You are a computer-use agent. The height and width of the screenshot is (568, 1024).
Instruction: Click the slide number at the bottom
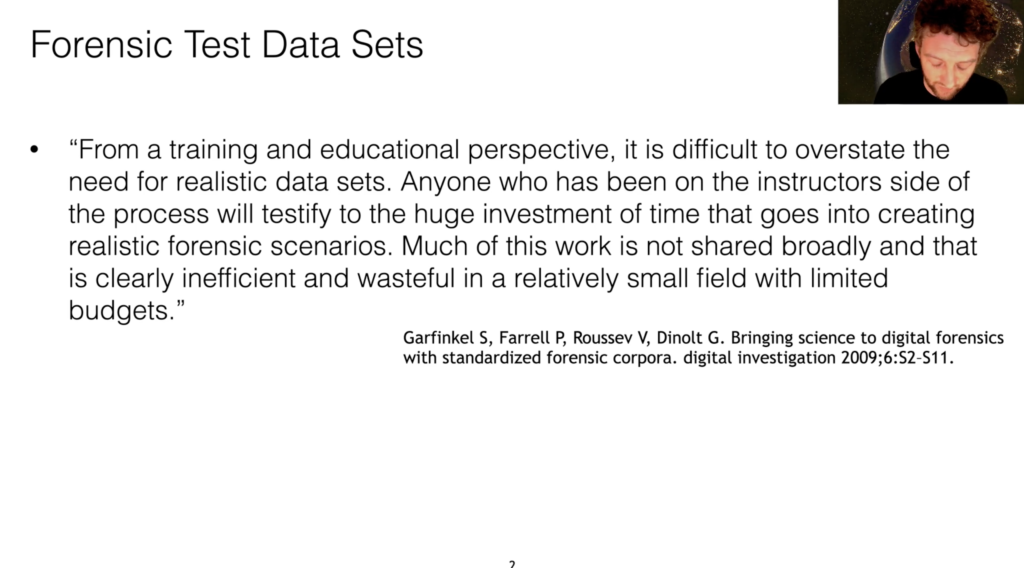511,563
